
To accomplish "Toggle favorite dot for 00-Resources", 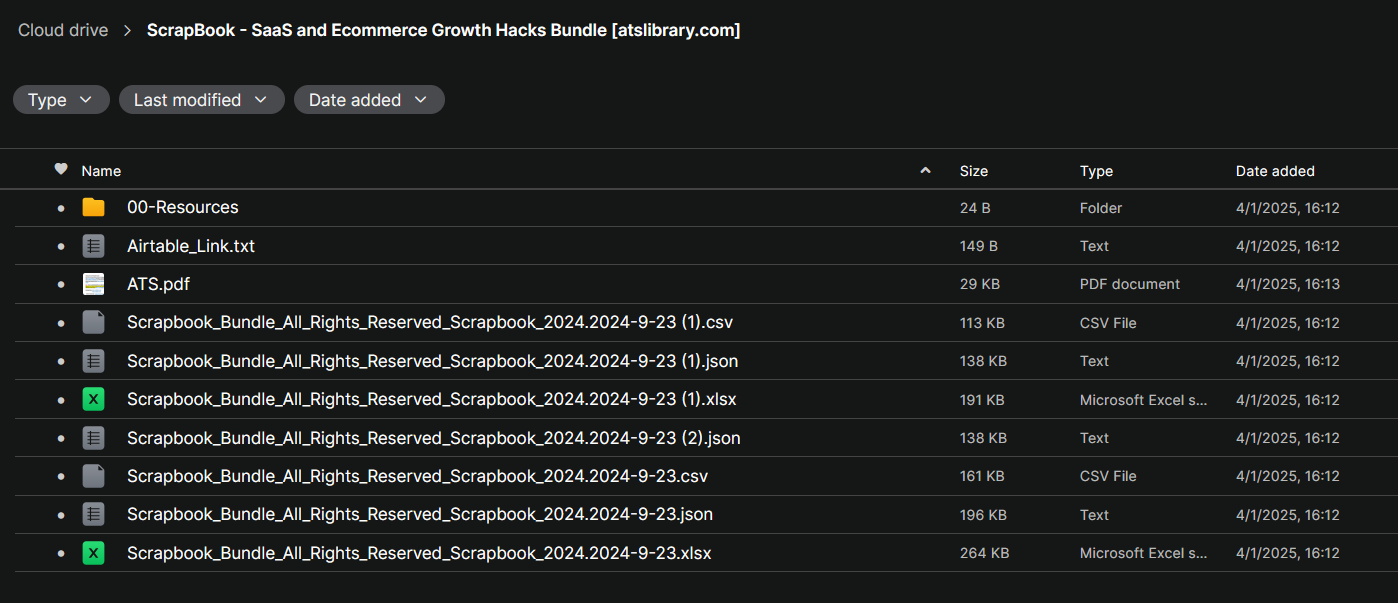I will [x=61, y=208].
